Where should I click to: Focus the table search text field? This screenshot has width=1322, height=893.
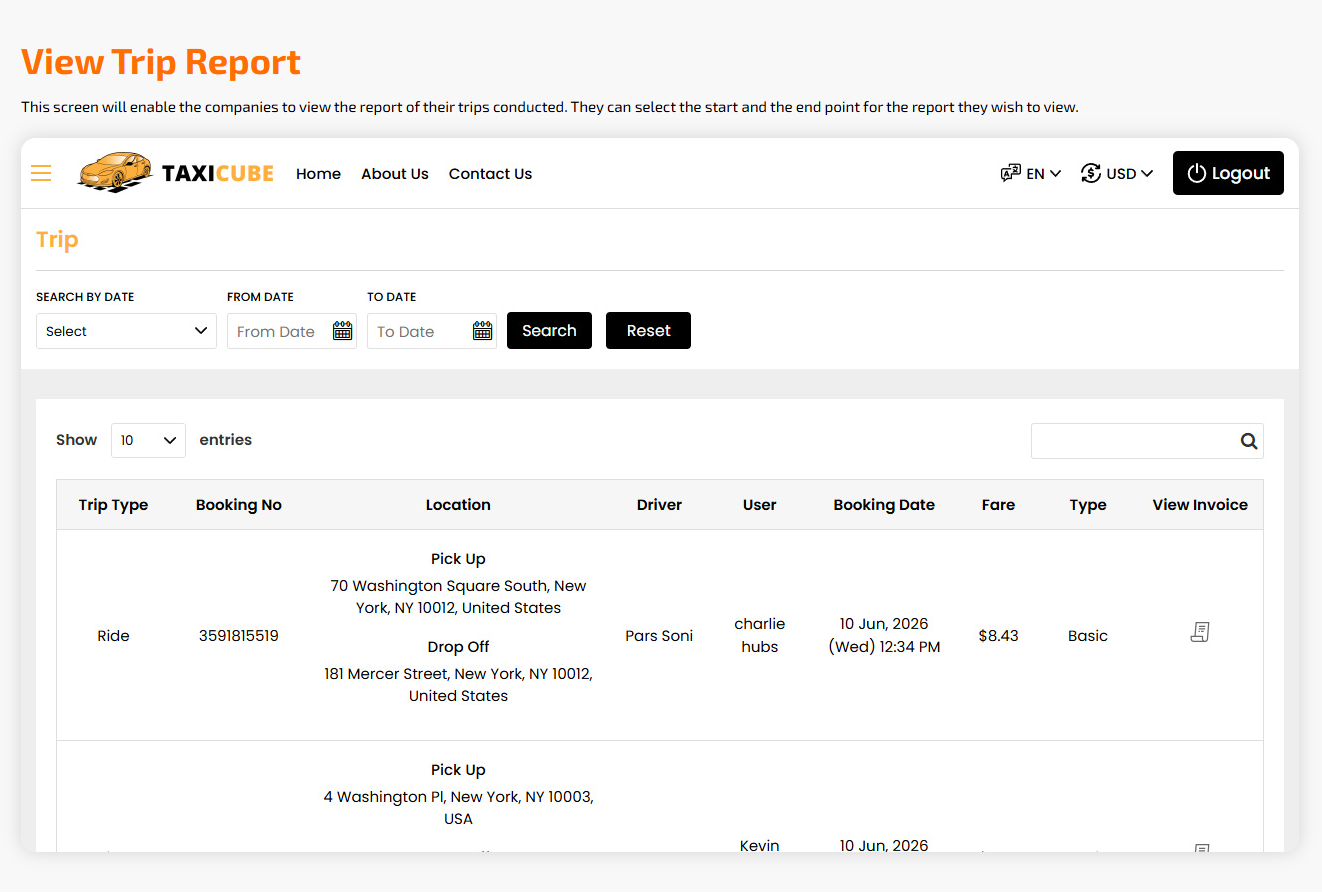[1134, 441]
